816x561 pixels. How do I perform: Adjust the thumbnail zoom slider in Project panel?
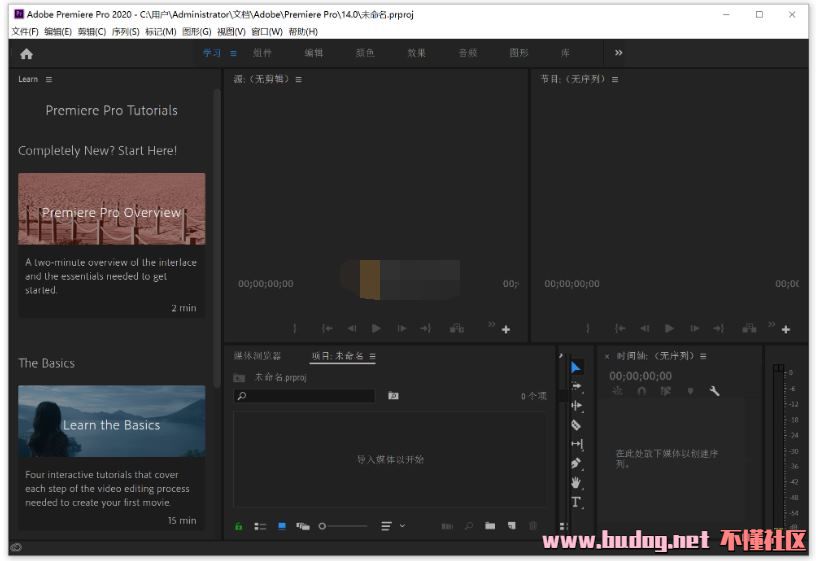pyautogui.click(x=342, y=526)
